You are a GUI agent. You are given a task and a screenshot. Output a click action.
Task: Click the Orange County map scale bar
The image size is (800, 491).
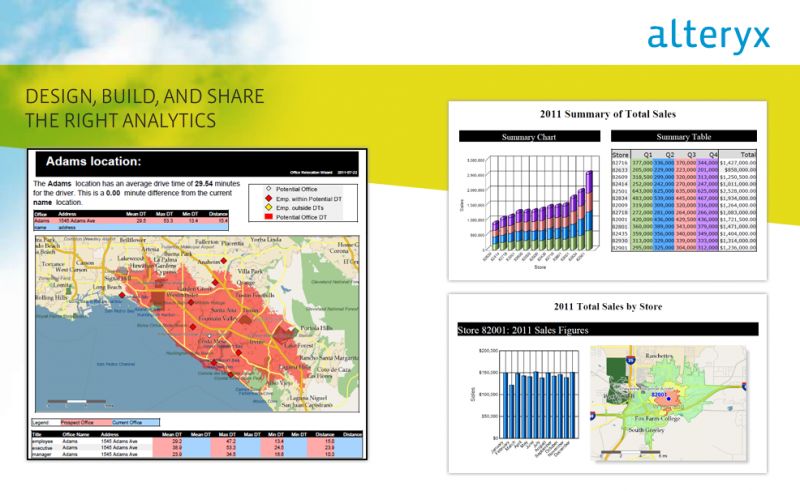pyautogui.click(x=77, y=402)
